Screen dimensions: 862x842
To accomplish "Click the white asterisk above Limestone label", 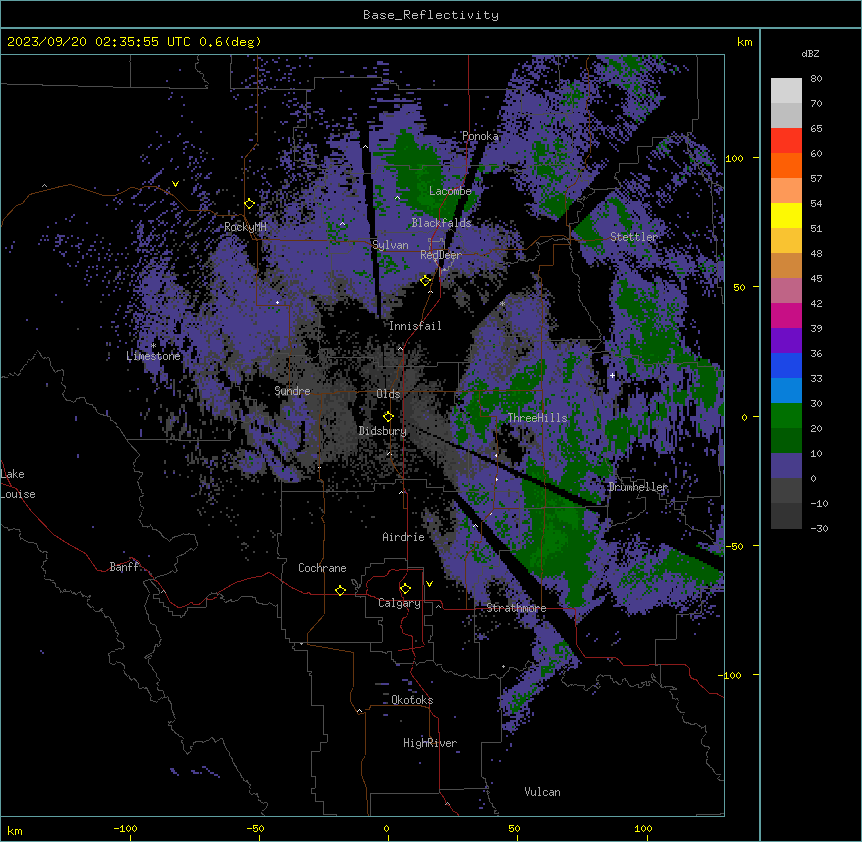I will coord(154,346).
